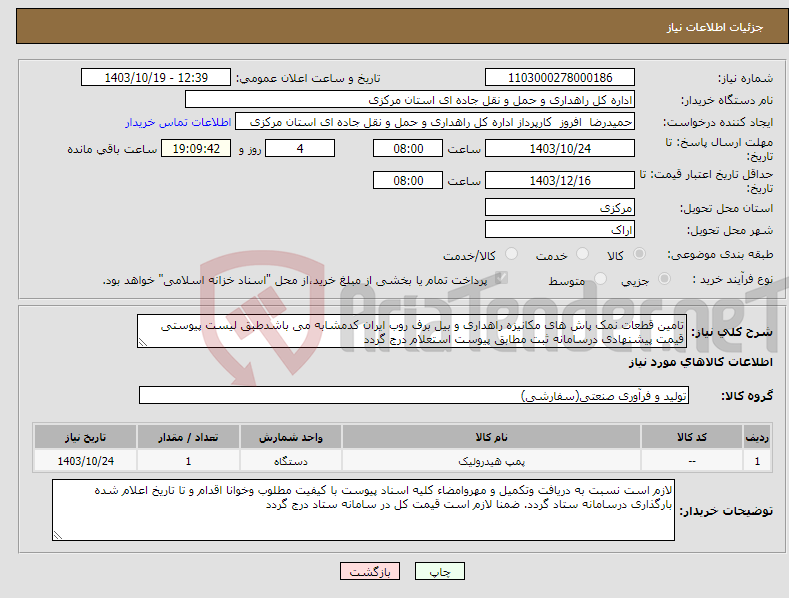Screen dimensions: 789x598
Task: Click the 1403/10/24 need date table cell
Action: click(86, 461)
